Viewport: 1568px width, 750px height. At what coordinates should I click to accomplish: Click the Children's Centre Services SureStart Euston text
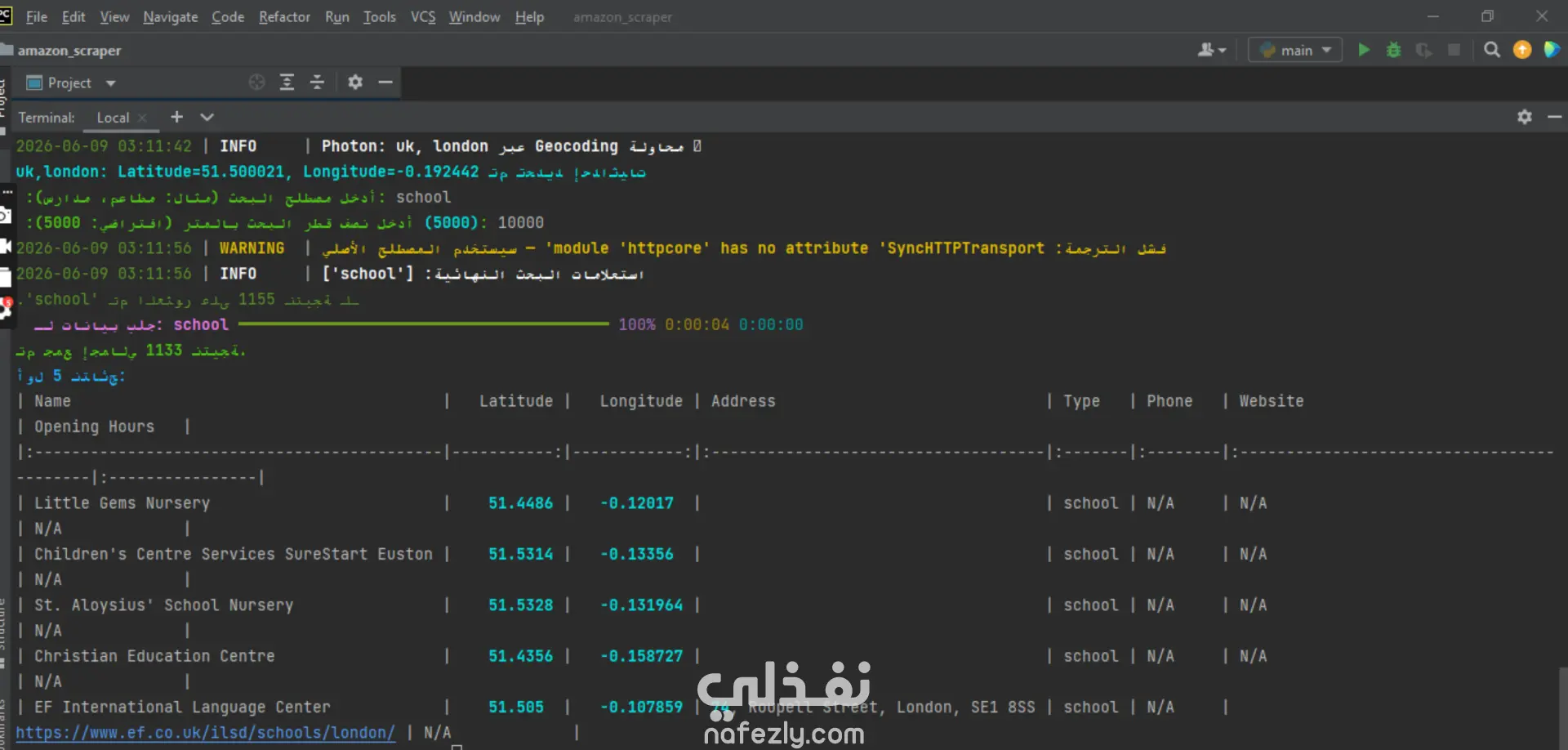point(233,553)
